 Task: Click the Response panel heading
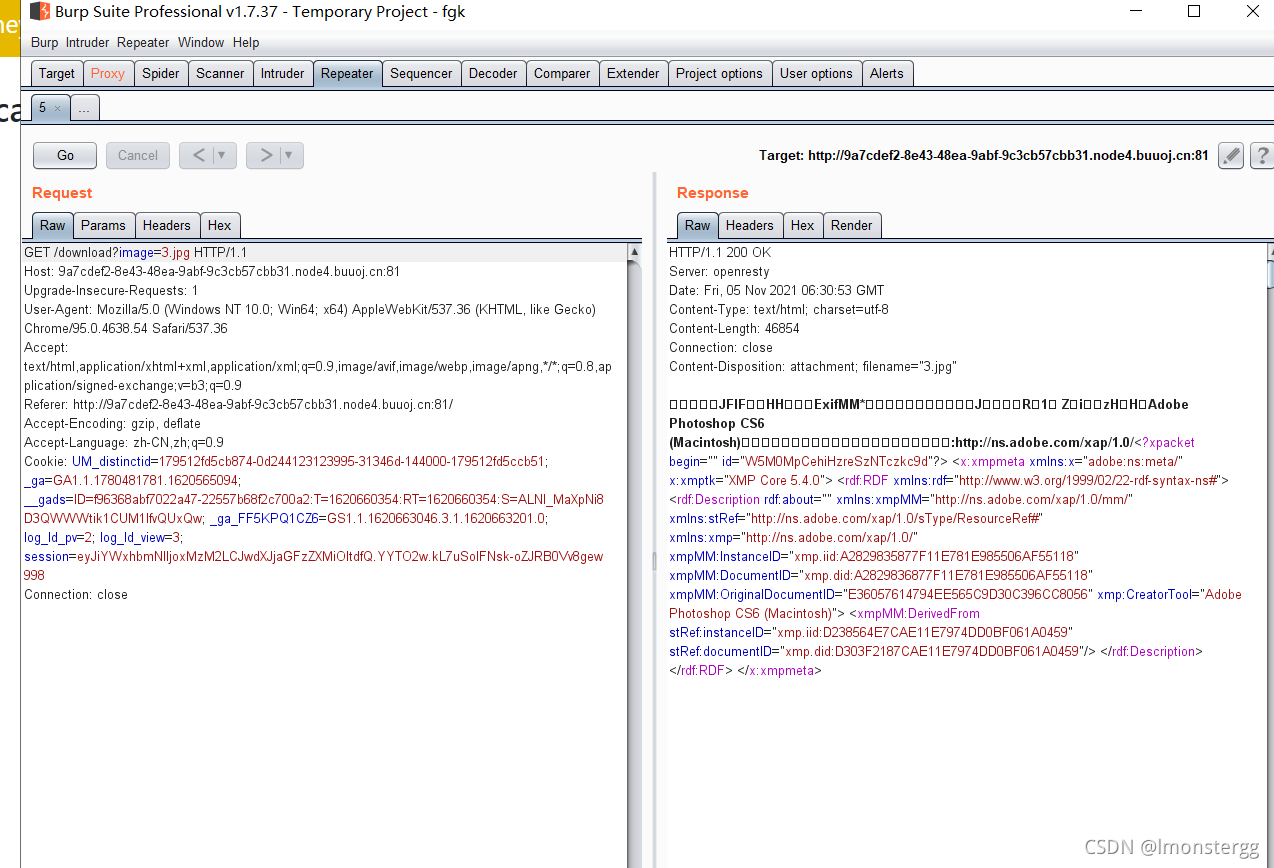[x=712, y=193]
